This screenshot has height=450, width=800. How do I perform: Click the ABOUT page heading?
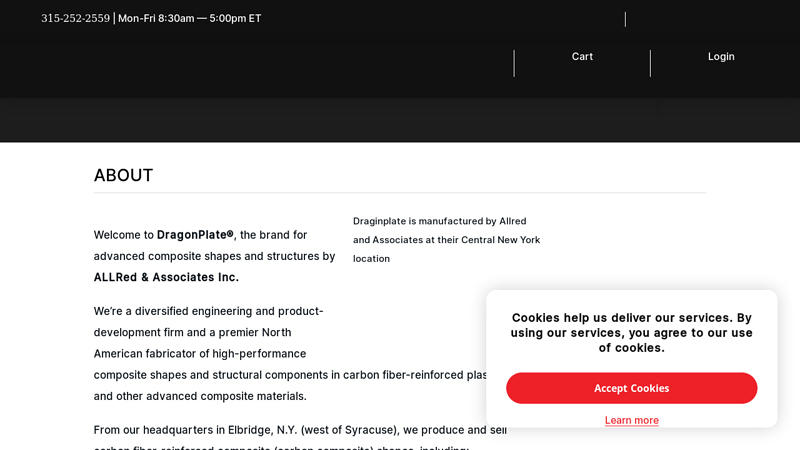[x=123, y=175]
